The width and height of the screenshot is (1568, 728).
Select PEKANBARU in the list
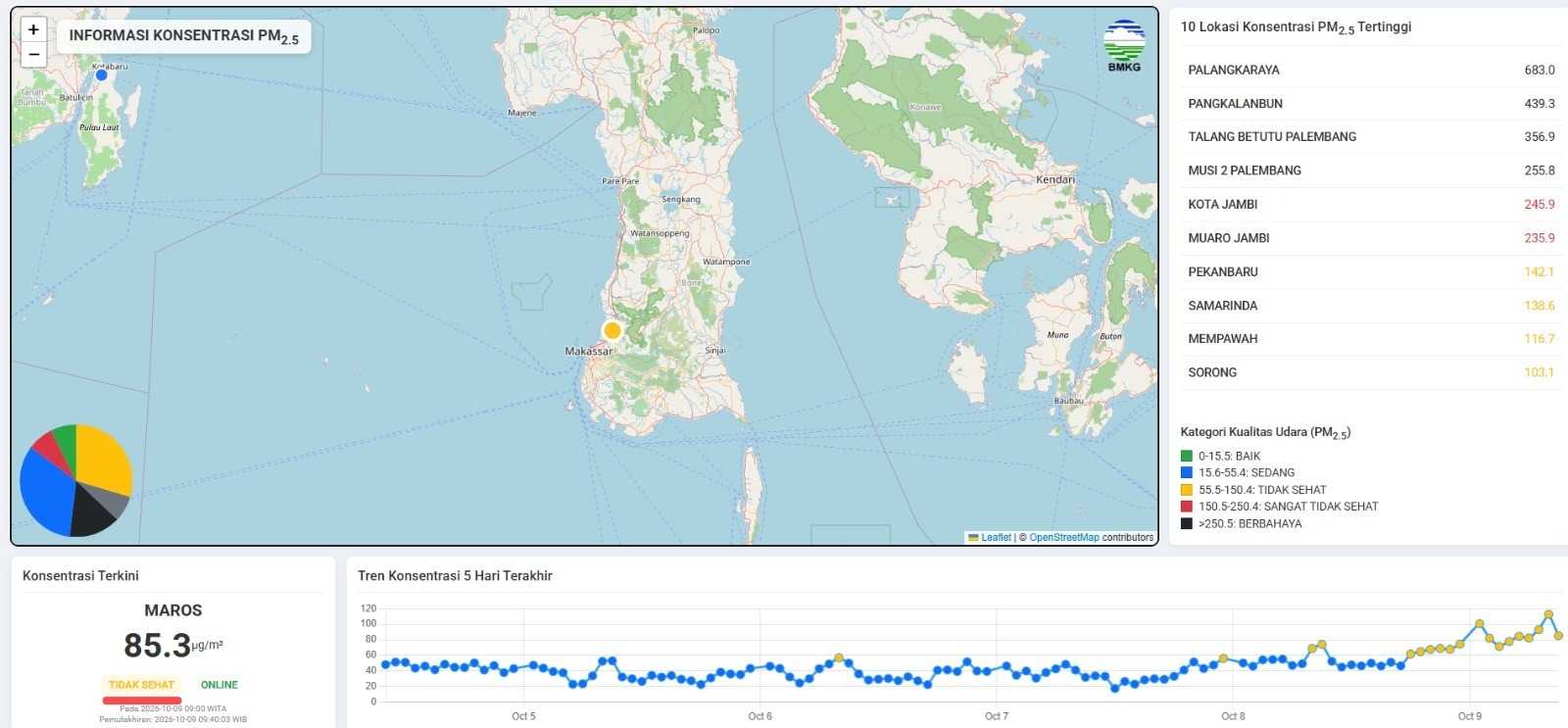(1371, 271)
